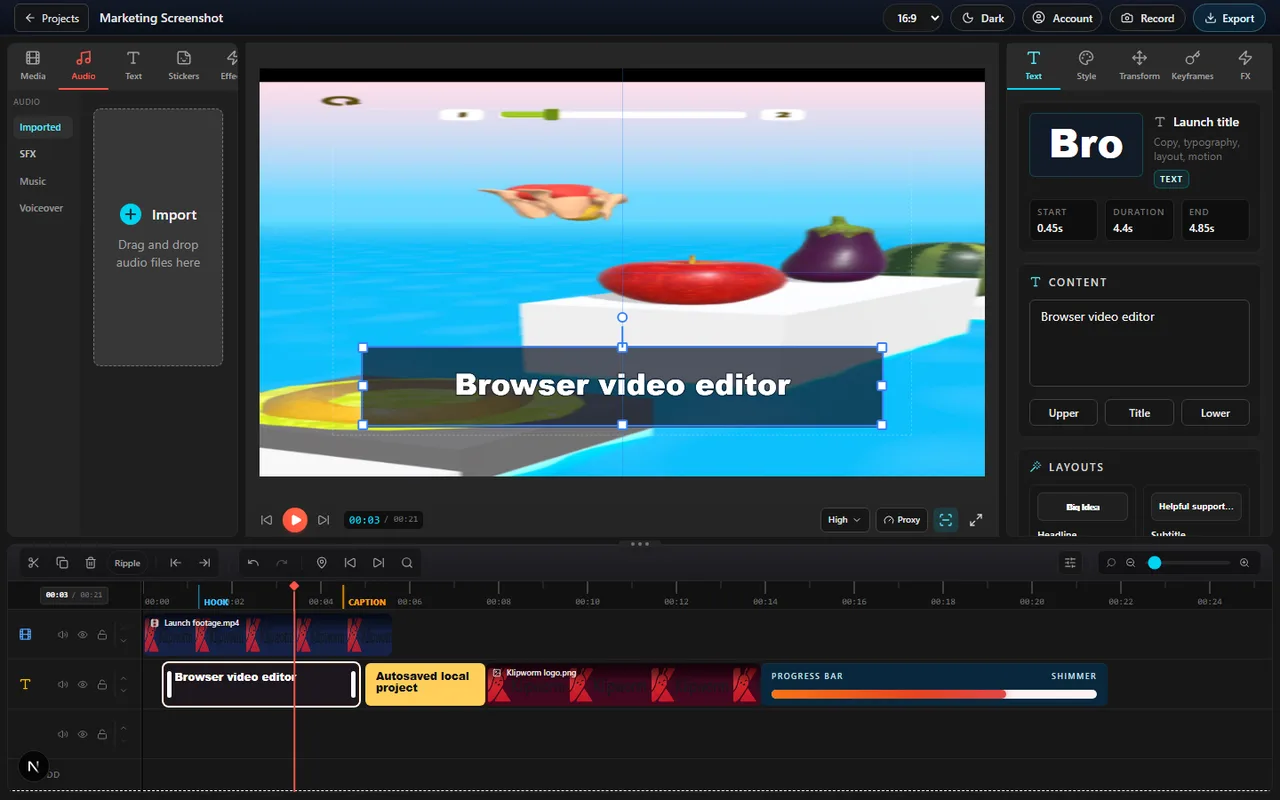Viewport: 1280px width, 800px height.
Task: Switch to the FX inspector tab
Action: coord(1245,65)
